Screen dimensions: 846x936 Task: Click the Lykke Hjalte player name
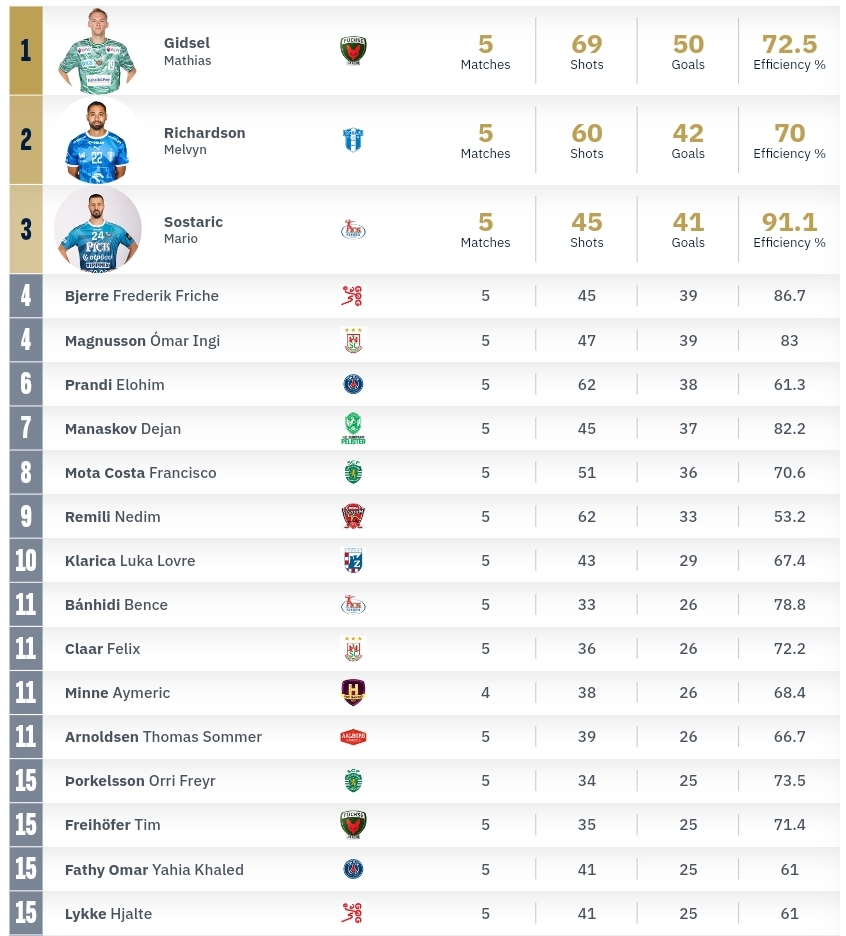(x=108, y=914)
